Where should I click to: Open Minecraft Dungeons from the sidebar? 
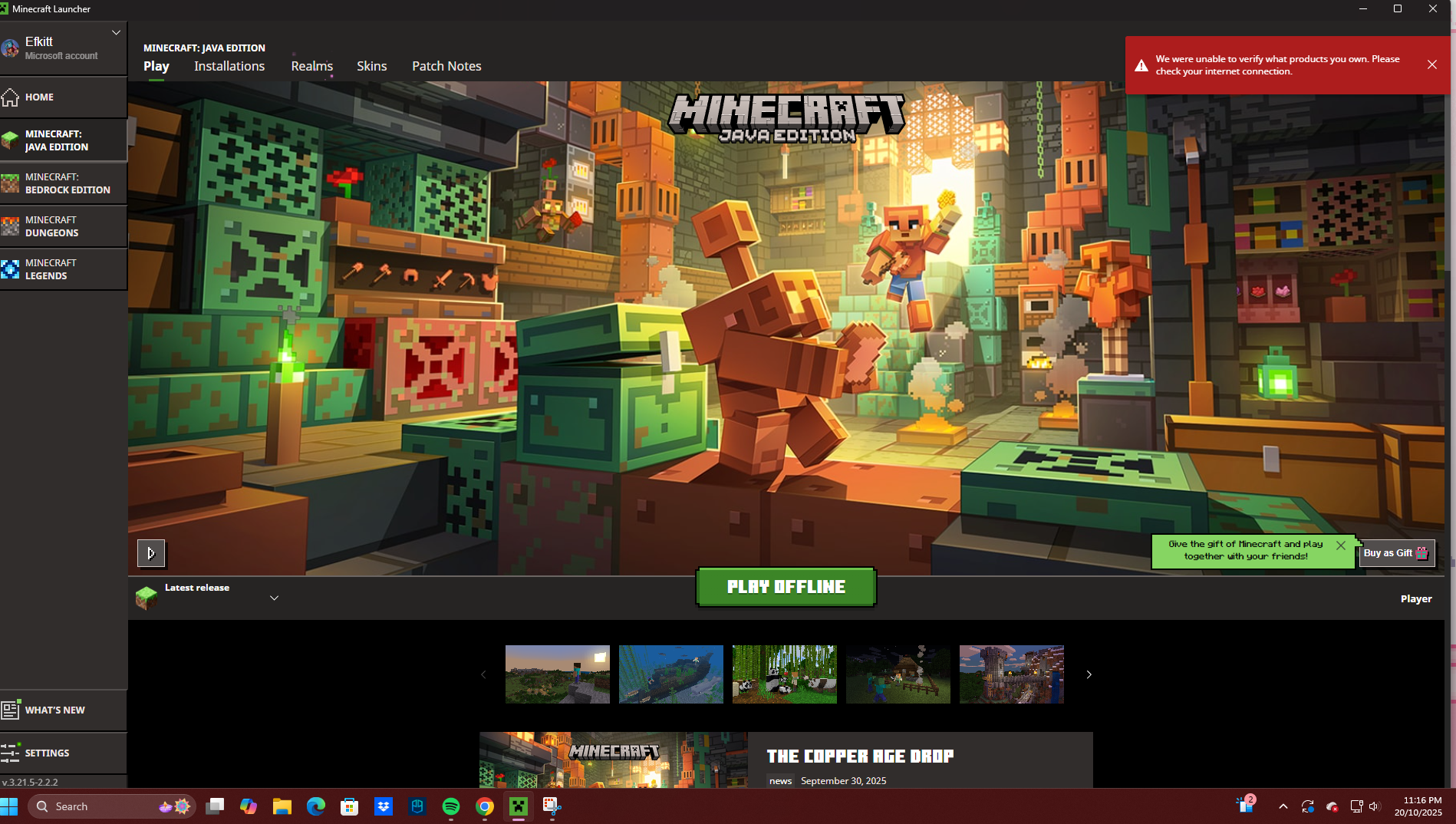tap(63, 226)
